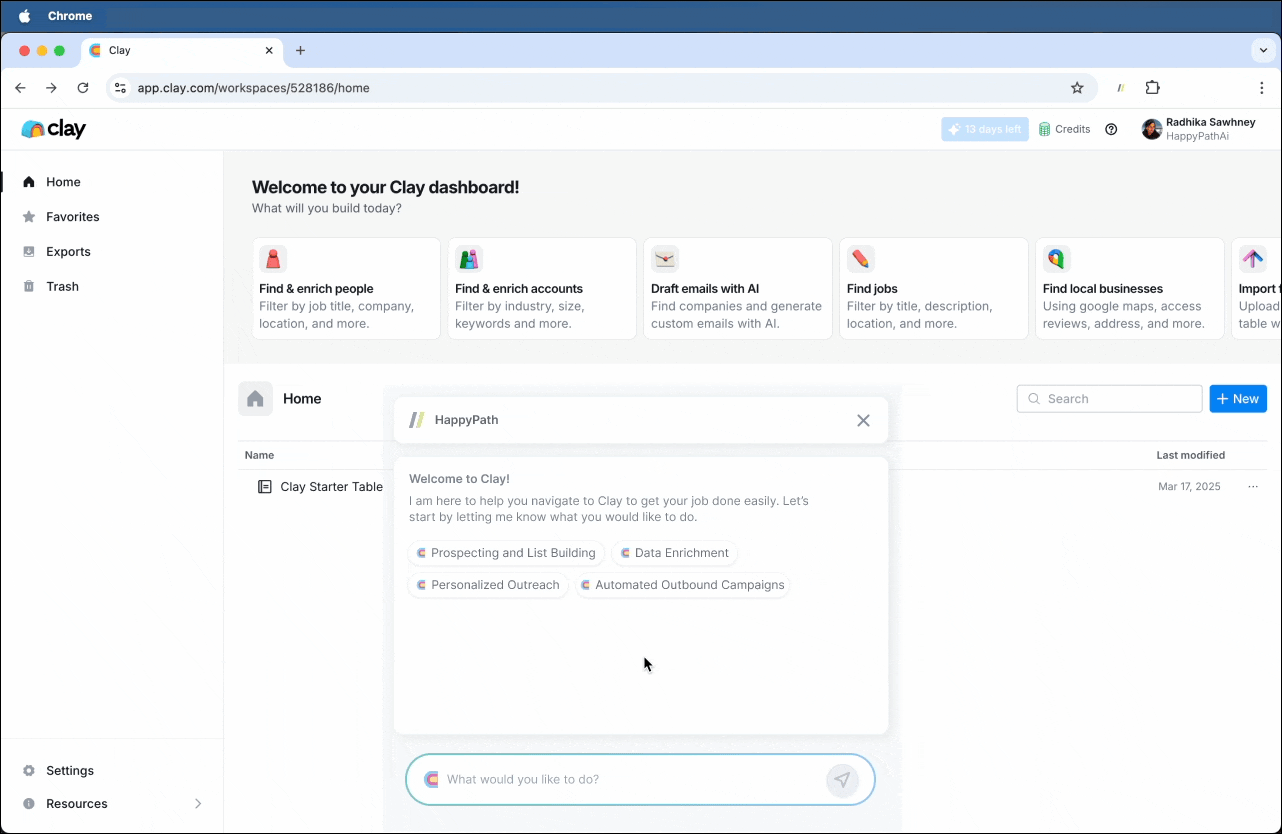
Task: Focus the Search tables field
Action: pos(1110,399)
